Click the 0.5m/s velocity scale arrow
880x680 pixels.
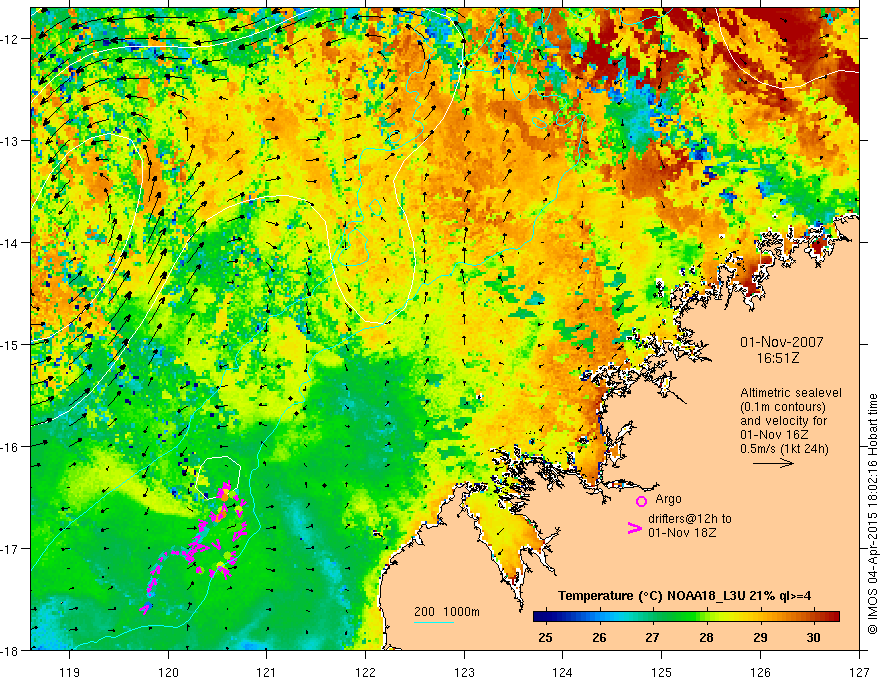(773, 463)
